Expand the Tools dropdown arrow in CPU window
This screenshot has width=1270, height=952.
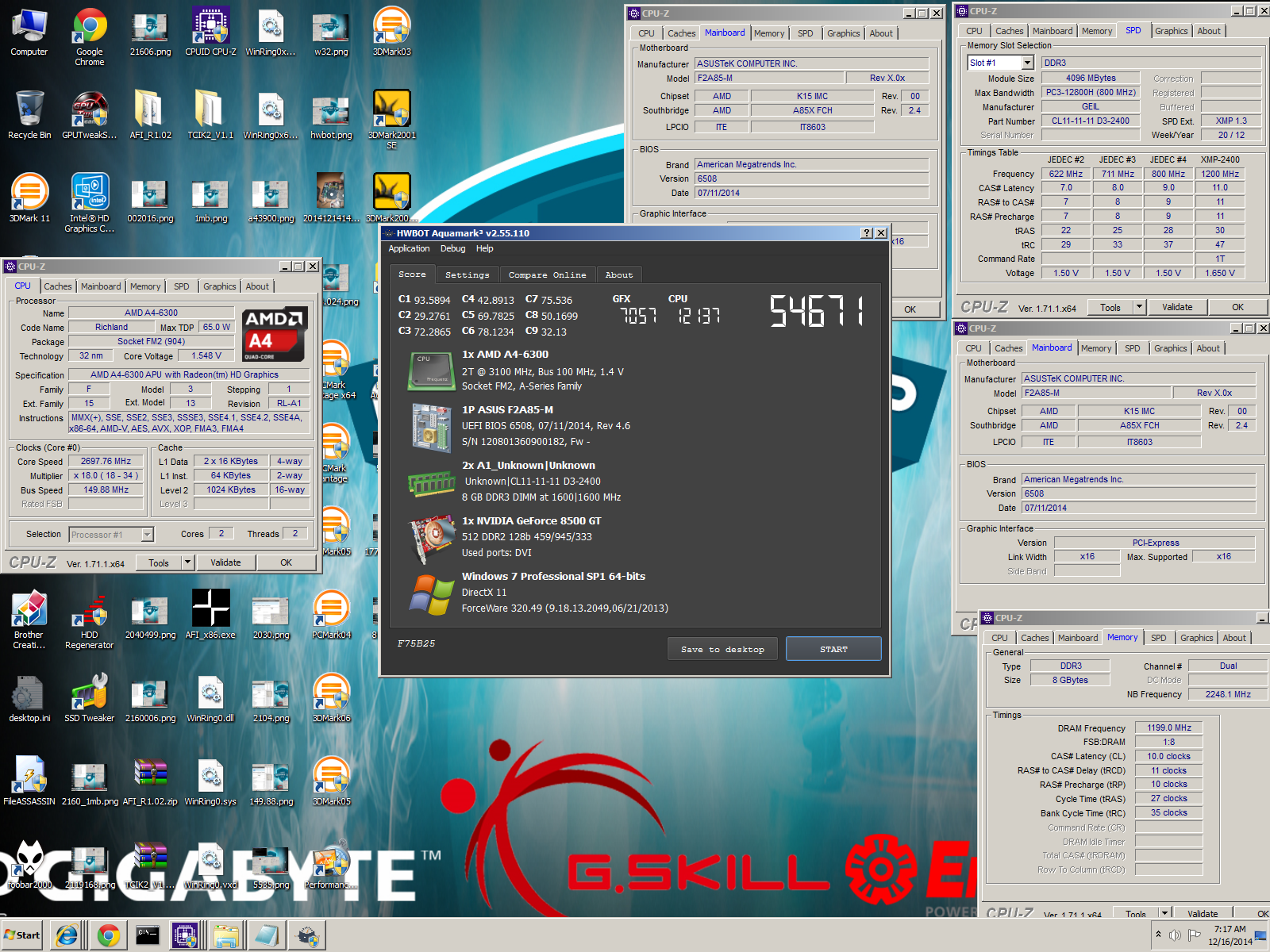188,562
